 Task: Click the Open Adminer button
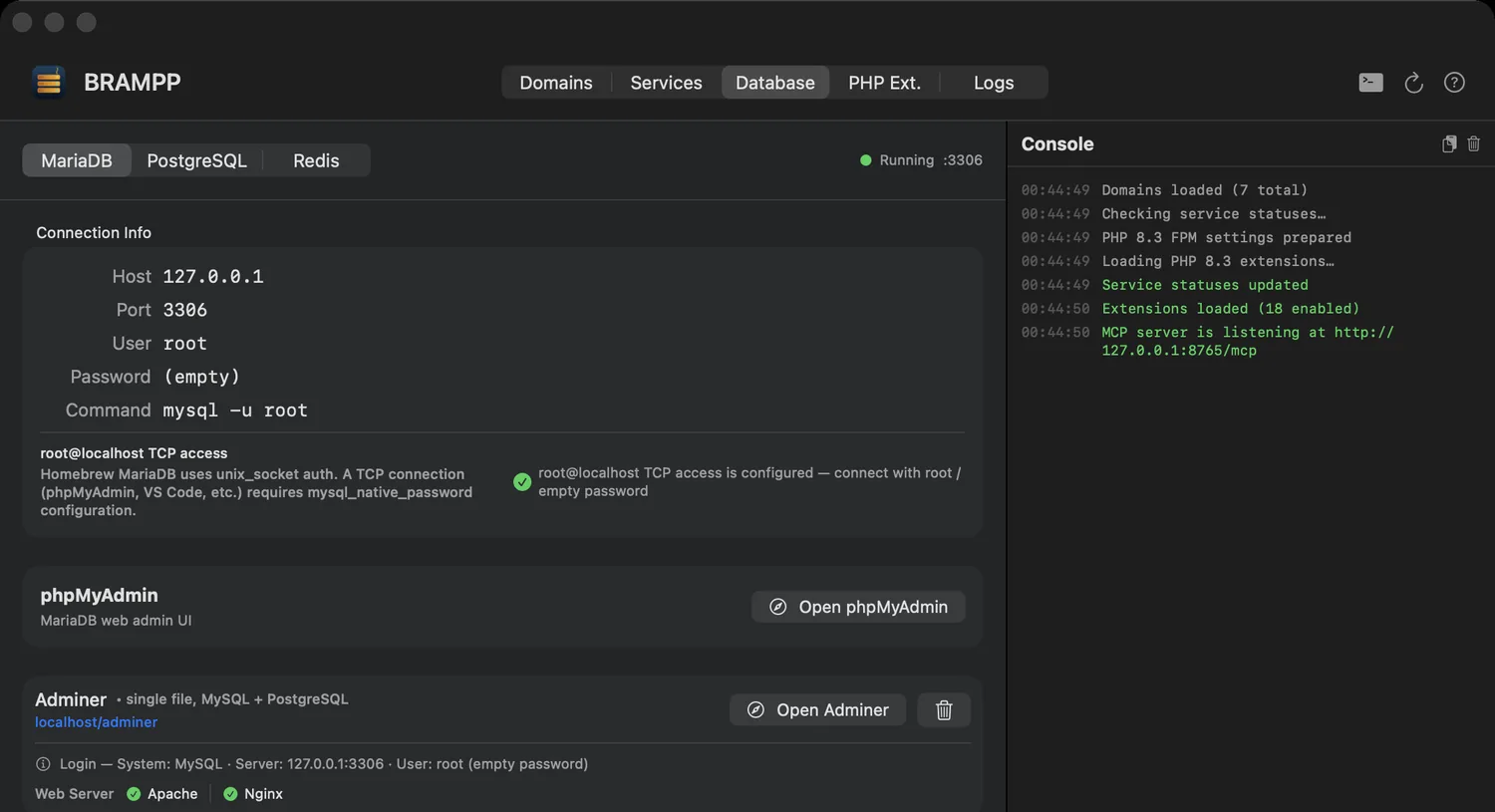click(x=817, y=710)
